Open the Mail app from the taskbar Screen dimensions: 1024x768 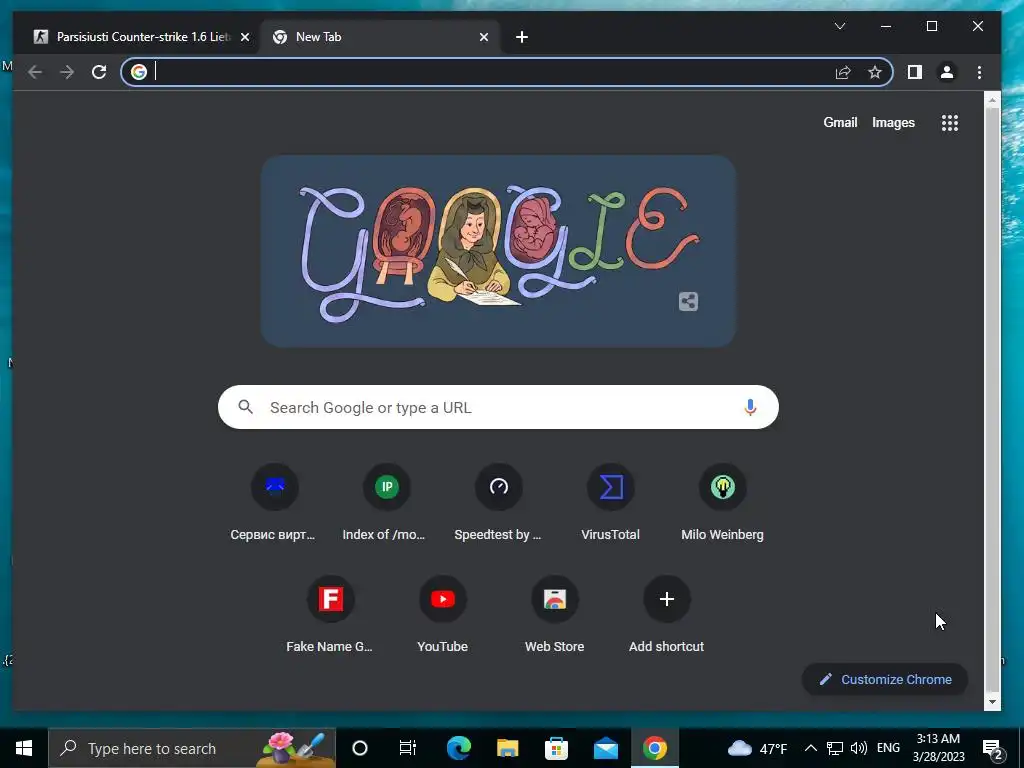605,748
